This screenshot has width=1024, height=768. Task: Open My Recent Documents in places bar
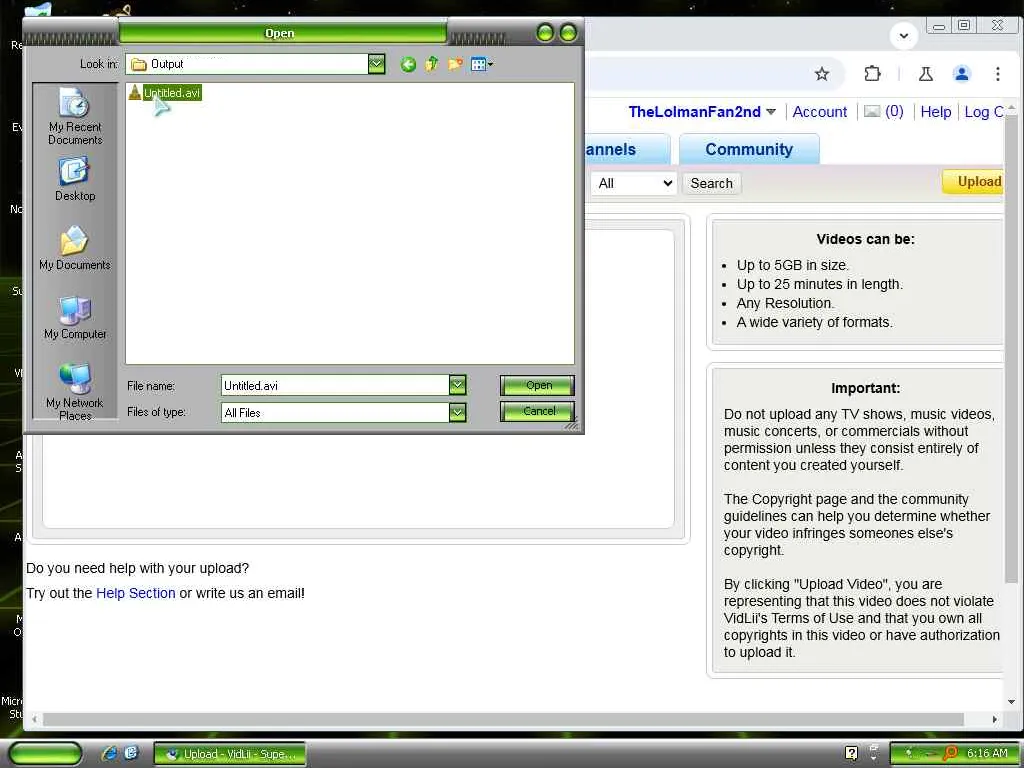coord(75,116)
